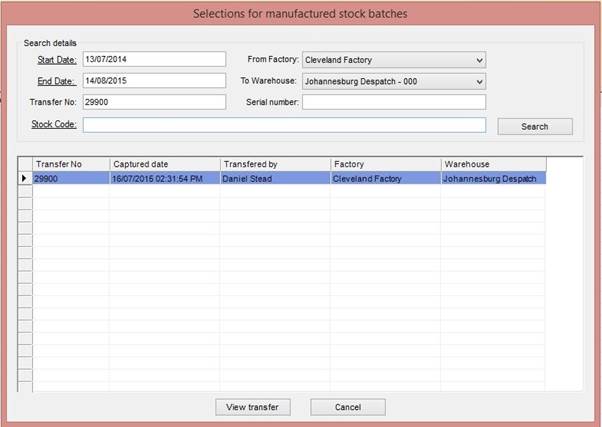Click the Warehouse column header

(493, 163)
